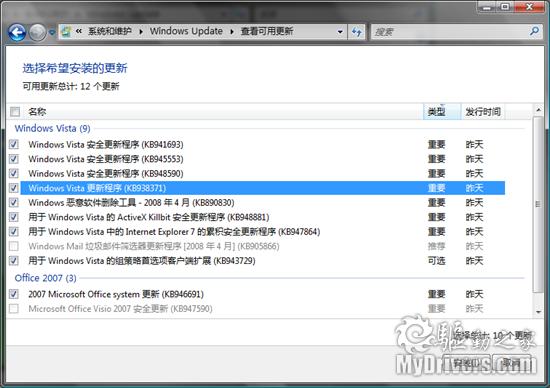Collapse the Office 2007 (3) group
550x388 pixels.
coord(46,278)
